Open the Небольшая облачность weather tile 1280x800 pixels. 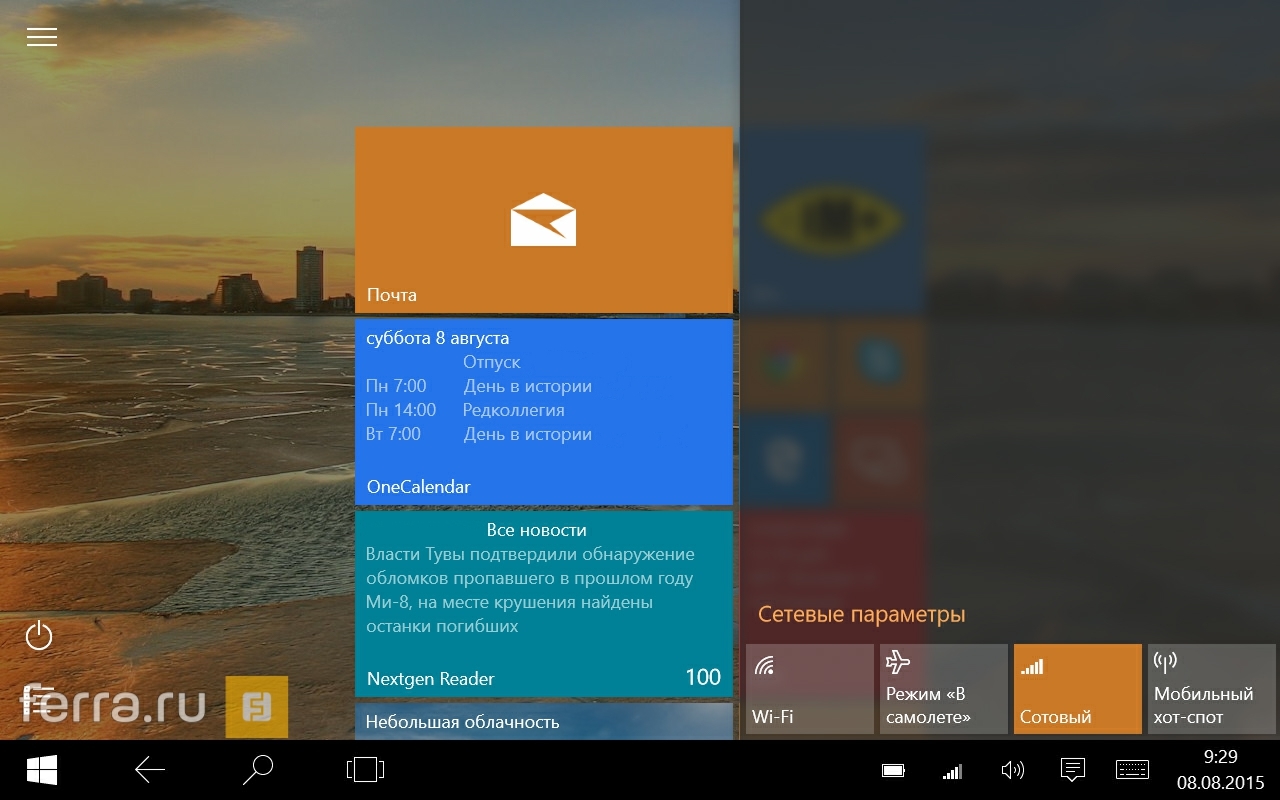point(544,721)
